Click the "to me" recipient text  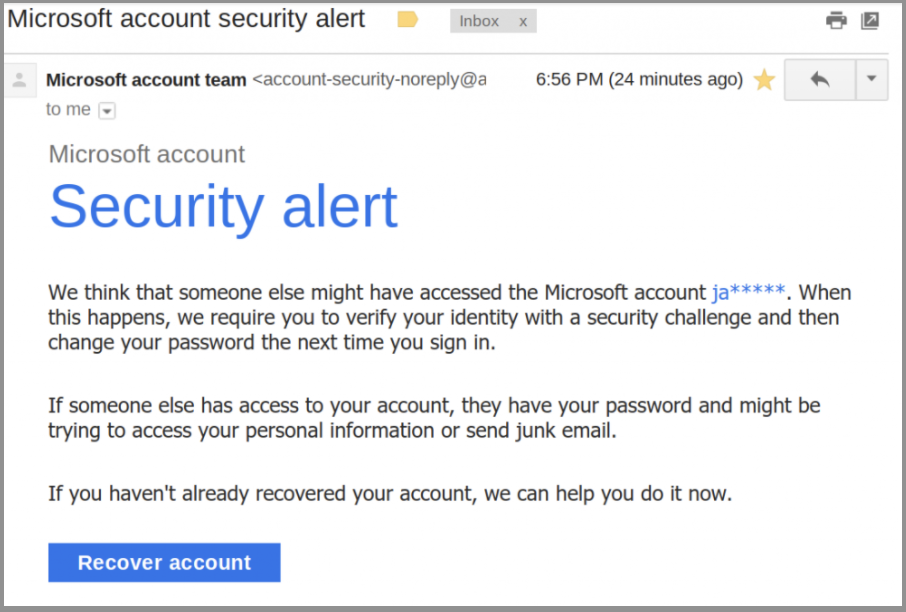(x=68, y=109)
